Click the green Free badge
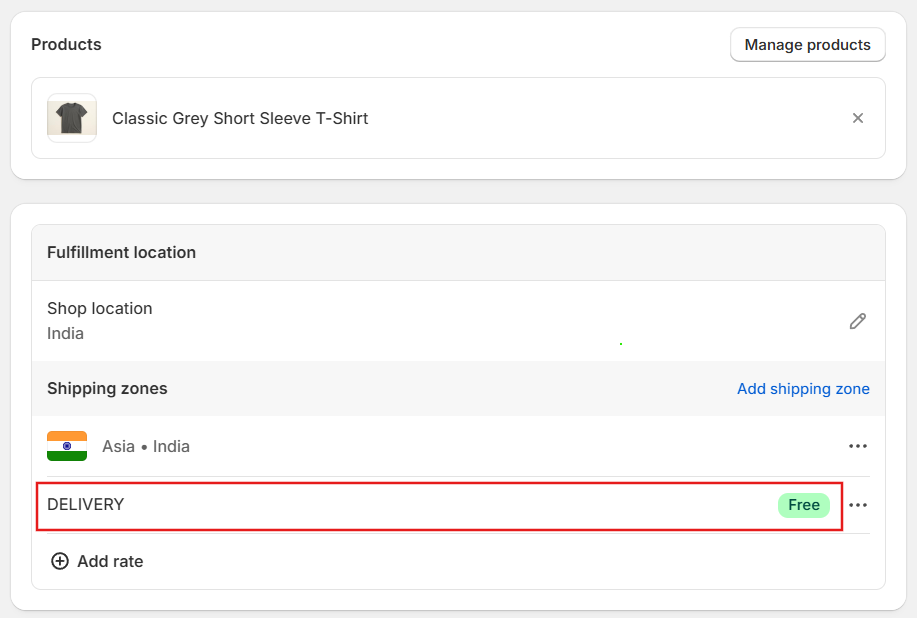The image size is (917, 618). point(804,505)
